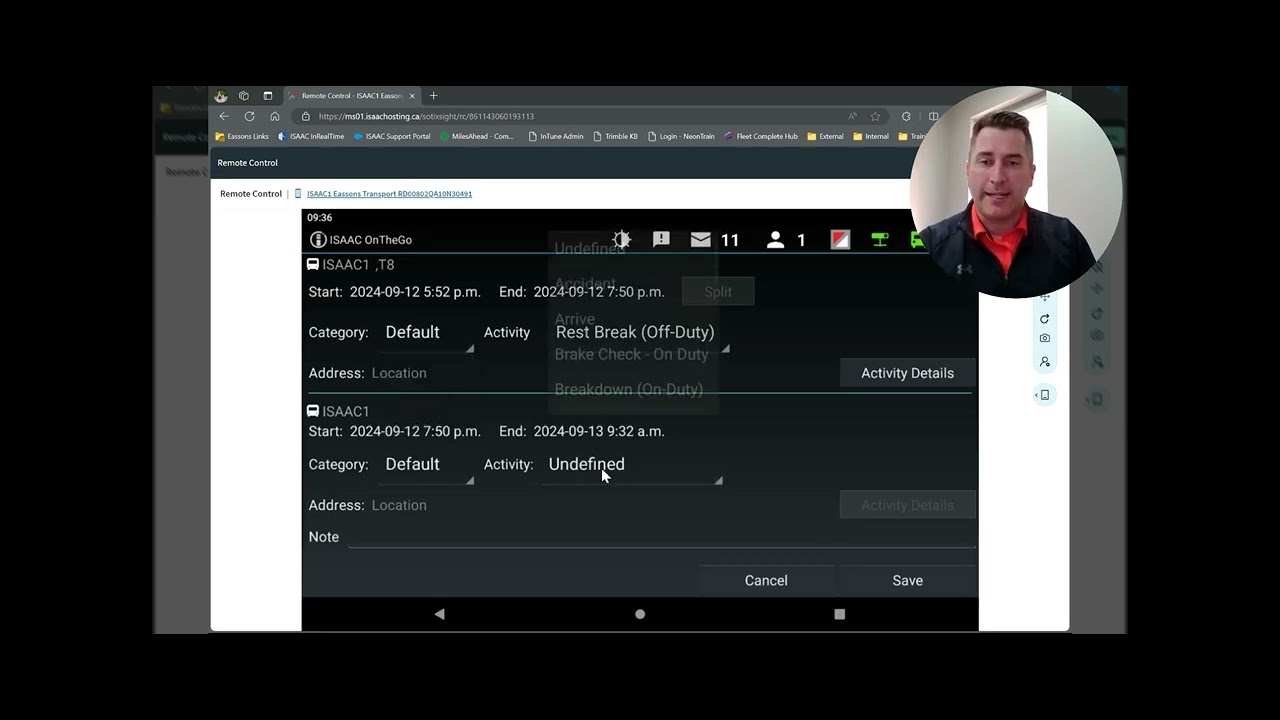Image resolution: width=1280 pixels, height=720 pixels.
Task: Open the alert notification bubble icon
Action: (x=661, y=240)
